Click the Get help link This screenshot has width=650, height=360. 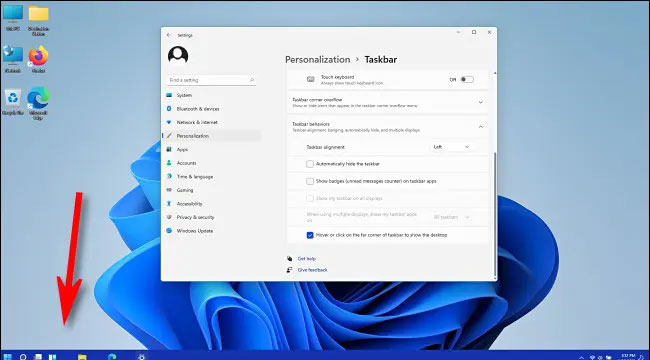pos(307,259)
